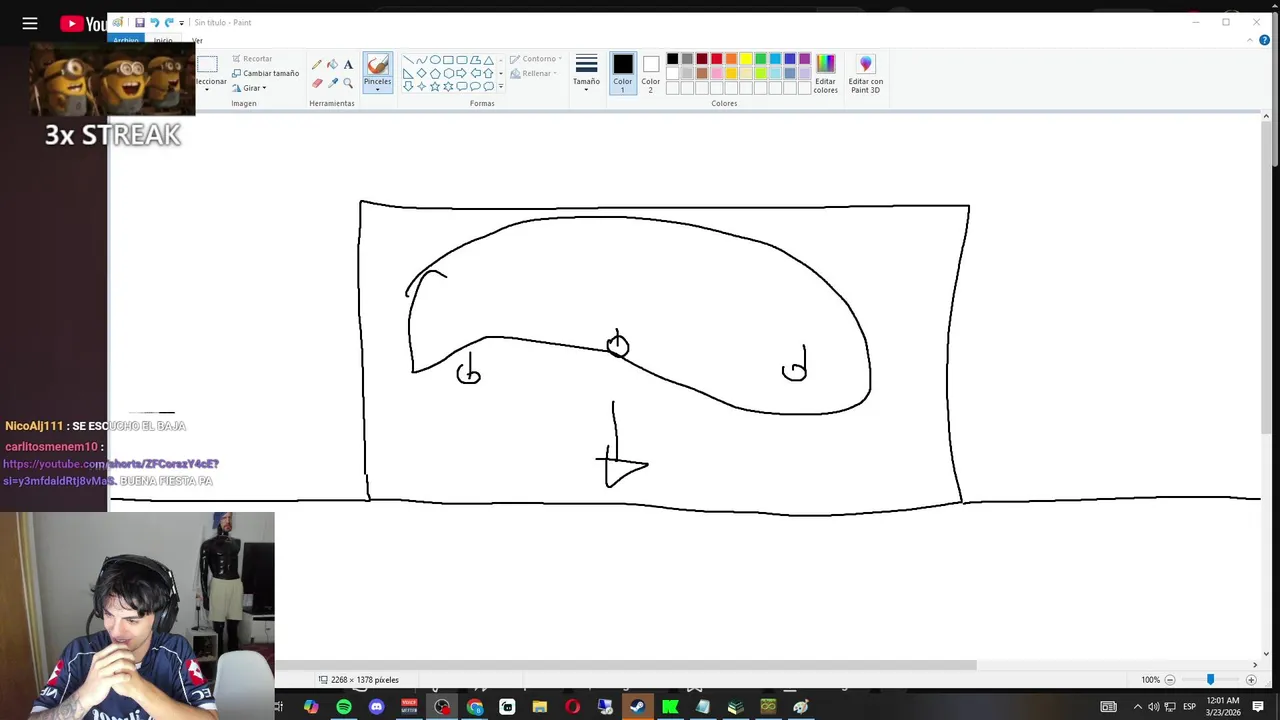Select the Text tool
Viewport: 1280px width, 720px height.
(x=348, y=65)
